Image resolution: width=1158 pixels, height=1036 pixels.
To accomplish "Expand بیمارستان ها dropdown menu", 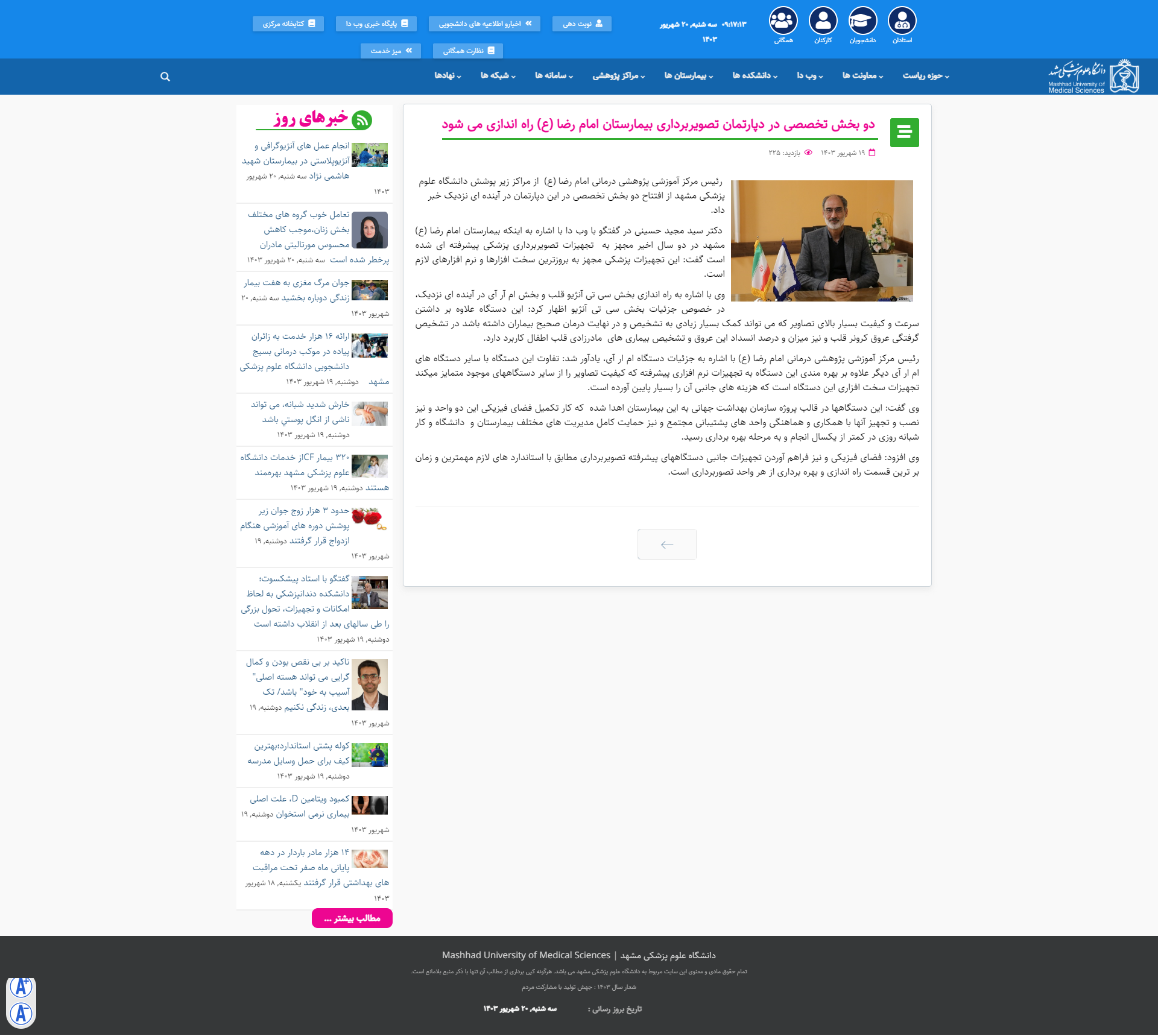I will point(689,76).
